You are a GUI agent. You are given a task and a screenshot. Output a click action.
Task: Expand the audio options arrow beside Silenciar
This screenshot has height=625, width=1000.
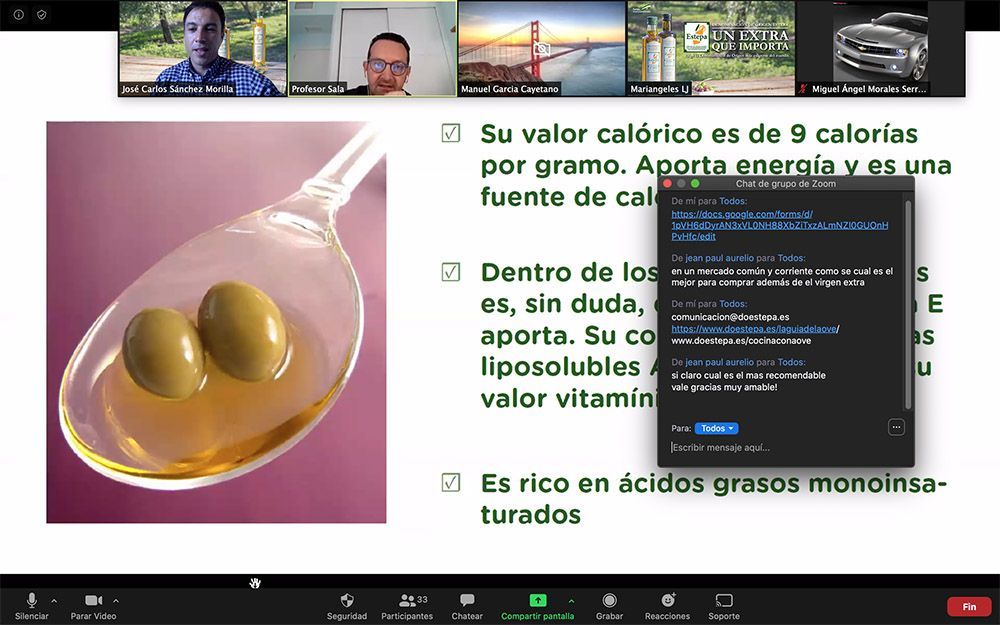point(54,601)
